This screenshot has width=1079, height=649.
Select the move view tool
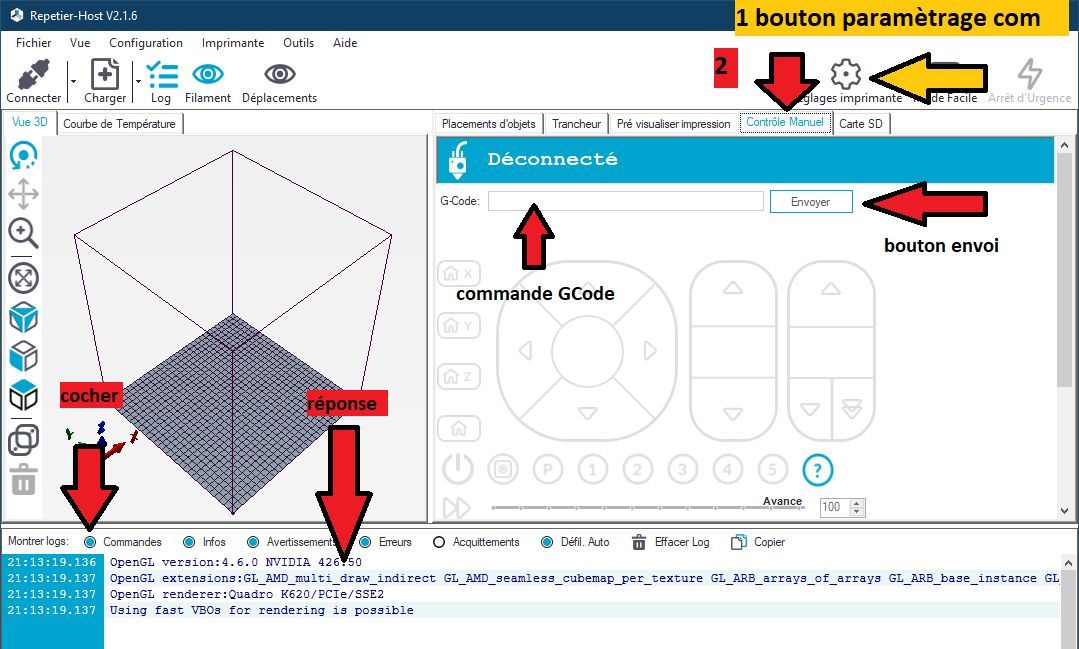click(23, 194)
